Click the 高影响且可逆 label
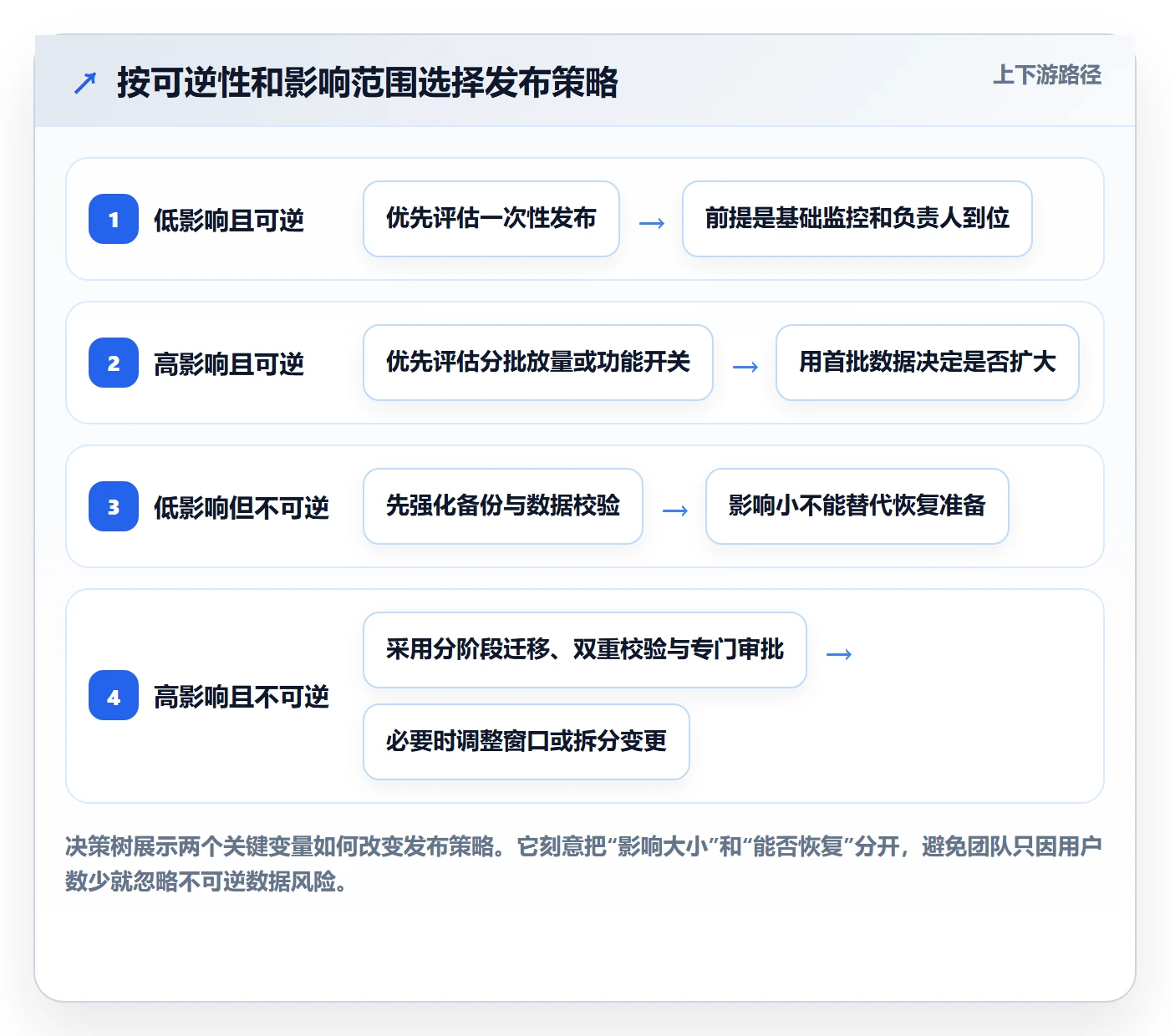Viewport: 1170px width, 1036px height. tap(229, 363)
